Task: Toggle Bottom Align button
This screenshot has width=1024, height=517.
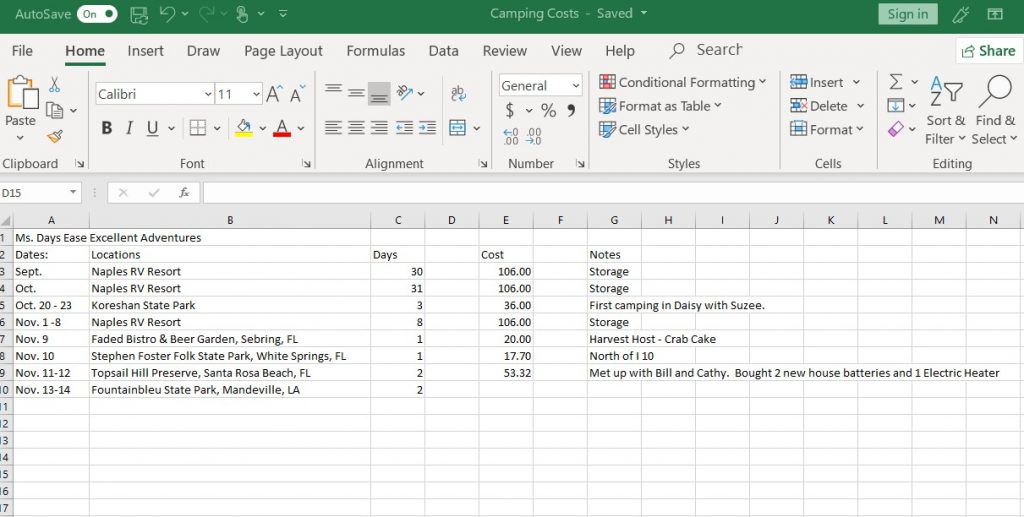Action: [379, 93]
